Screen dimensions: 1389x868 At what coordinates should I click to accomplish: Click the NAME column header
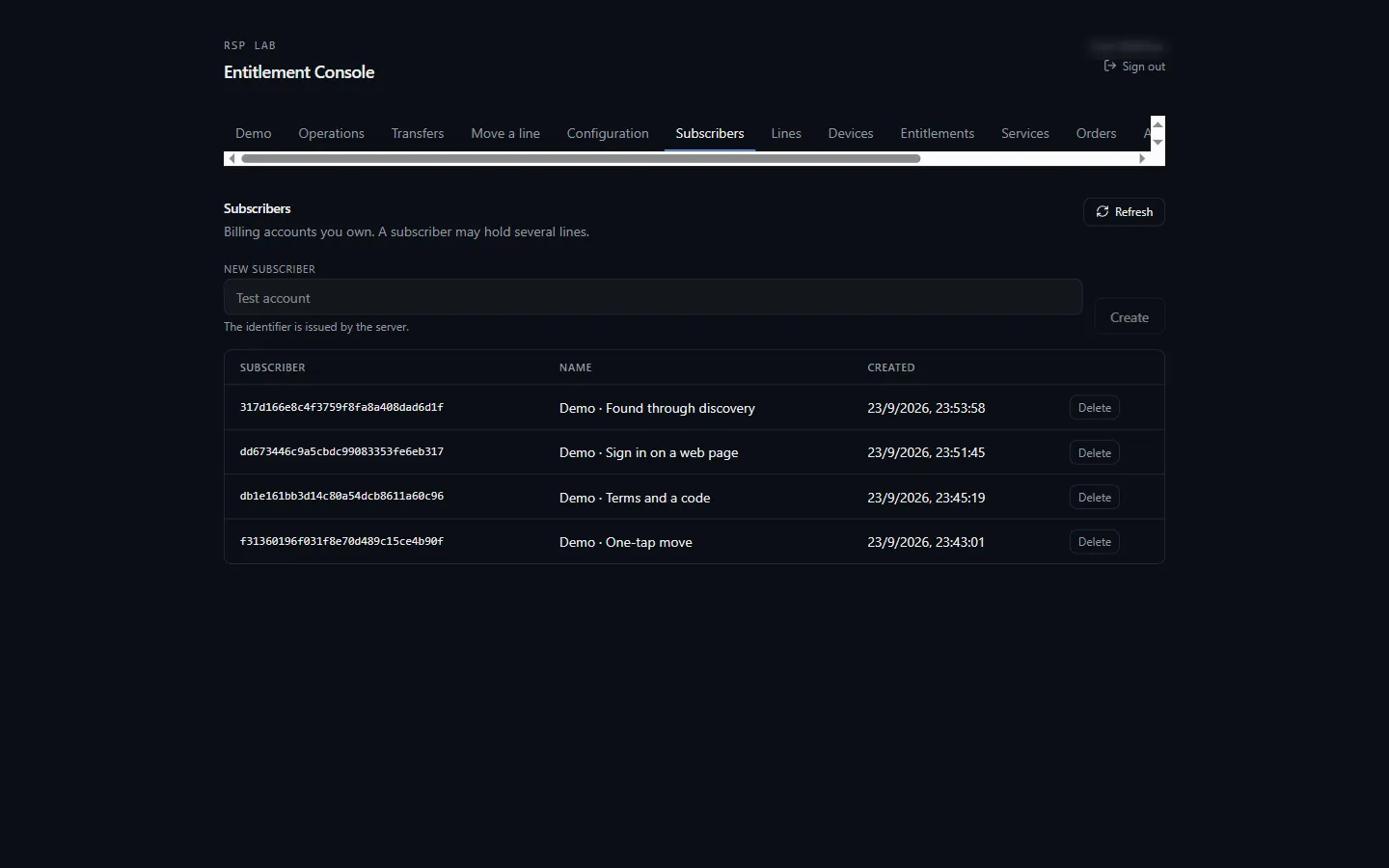click(576, 367)
